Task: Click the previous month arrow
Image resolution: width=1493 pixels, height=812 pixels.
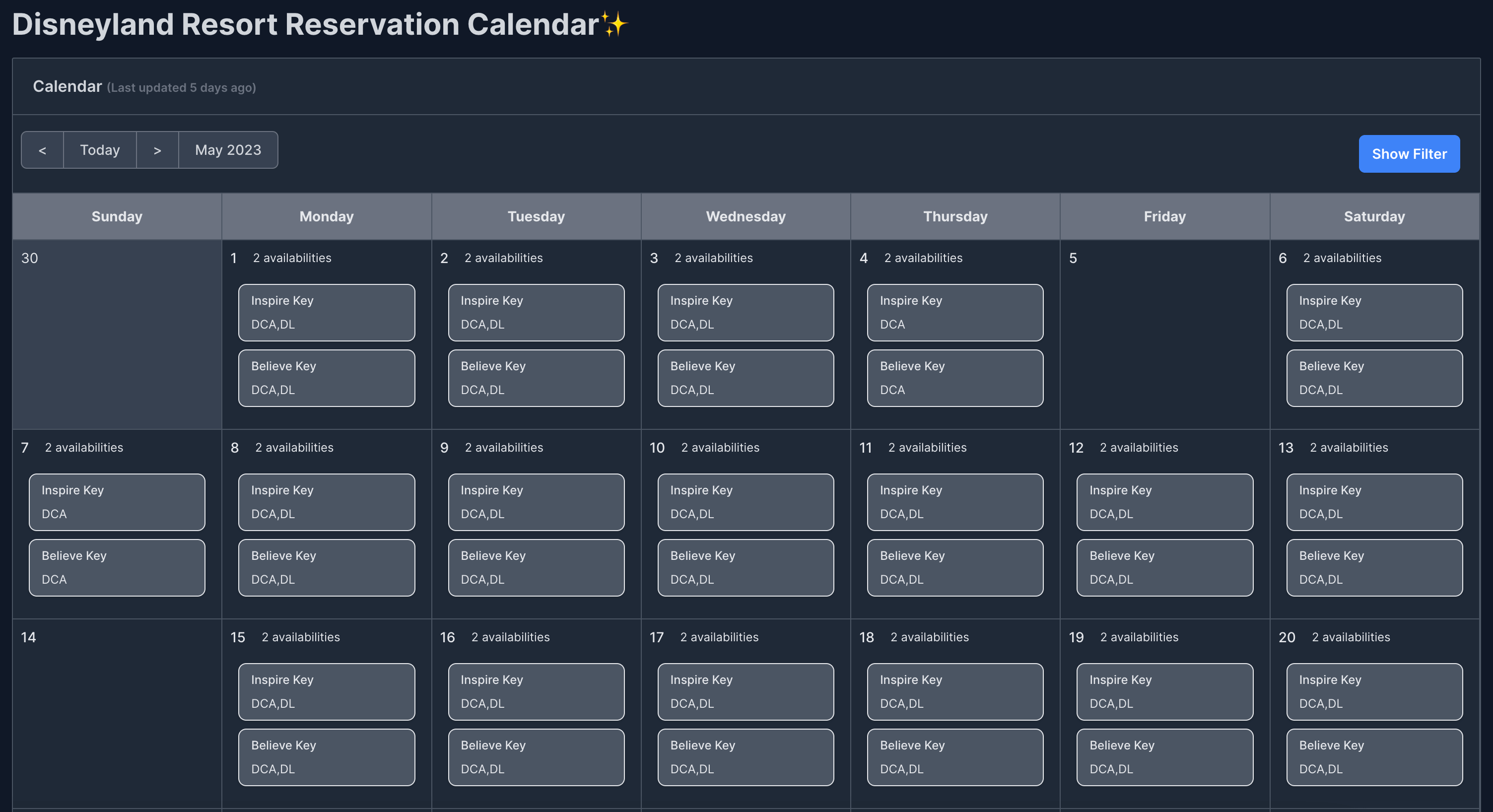Action: (42, 149)
